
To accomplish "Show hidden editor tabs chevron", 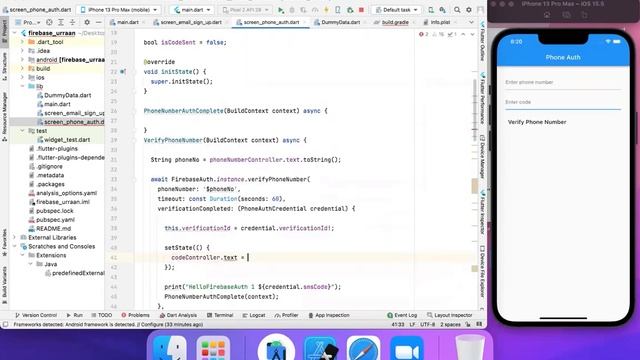I will pyautogui.click(x=471, y=22).
